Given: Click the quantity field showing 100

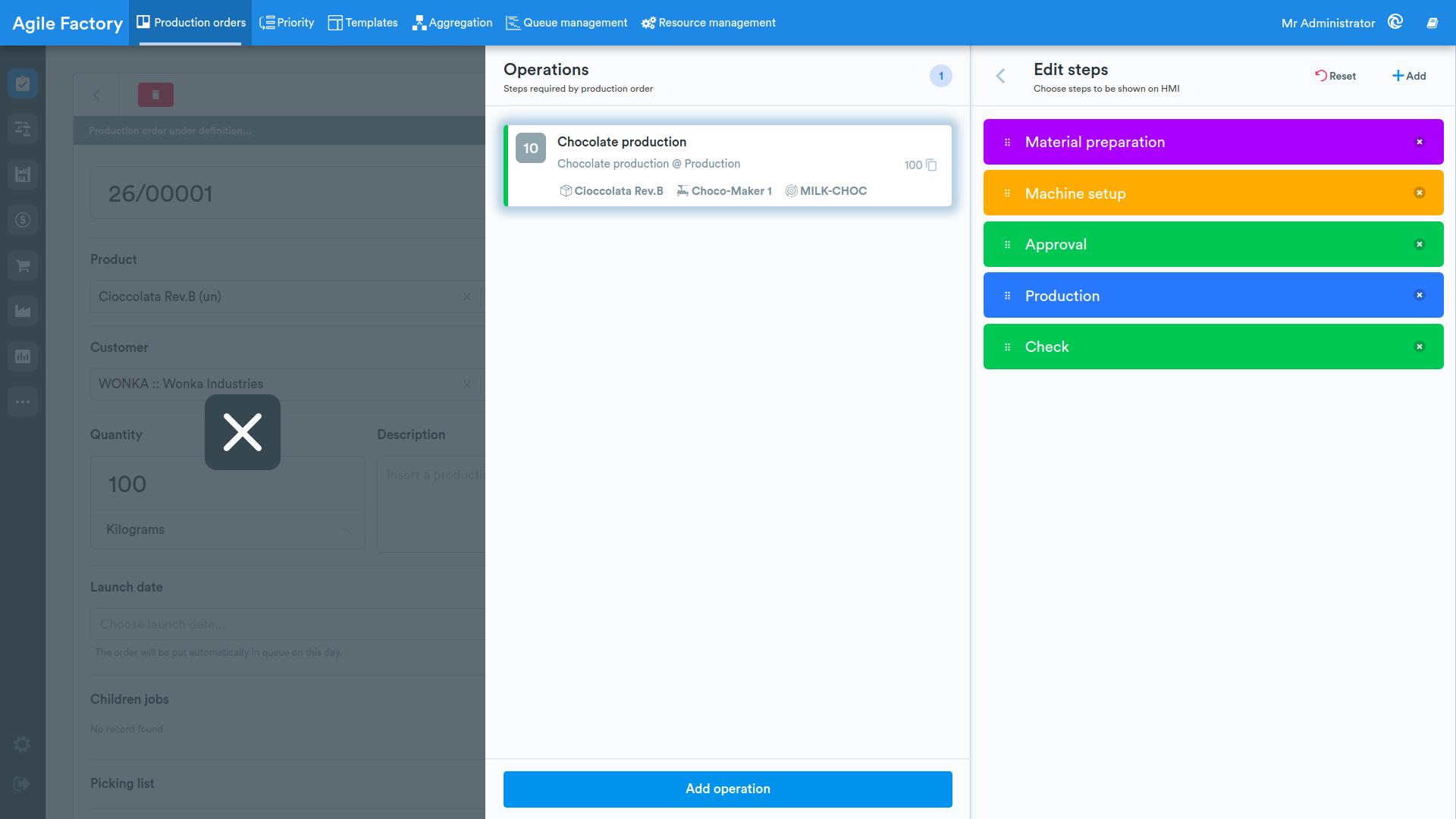Looking at the screenshot, I should coord(227,484).
